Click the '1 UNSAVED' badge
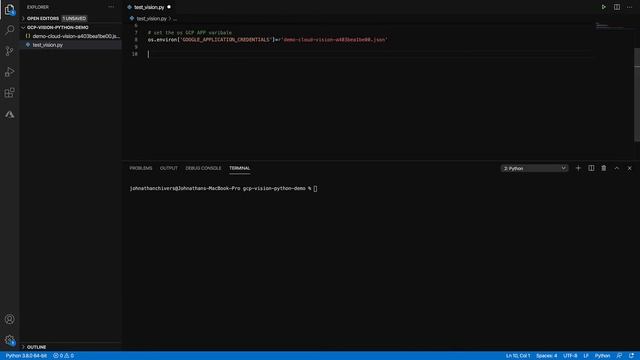Screen dimensions: 640x360 tap(74, 18)
